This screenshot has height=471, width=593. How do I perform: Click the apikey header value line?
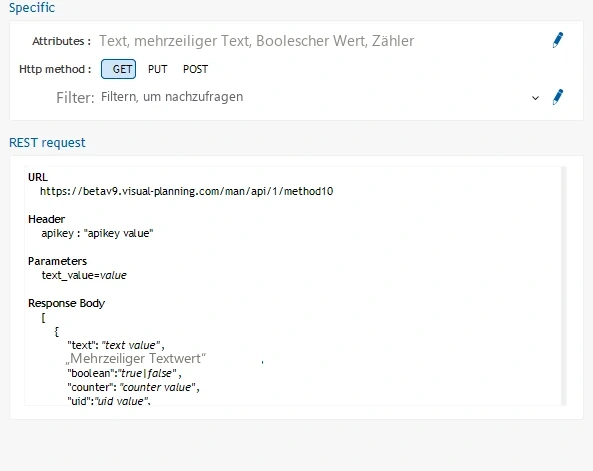[97, 233]
